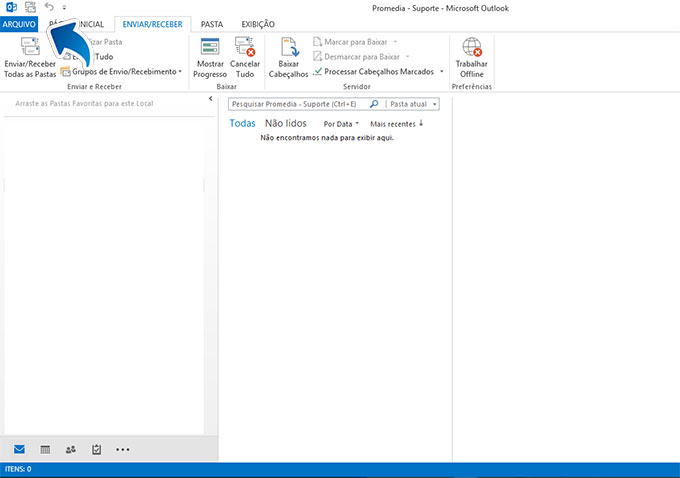
Task: Select the Todas message filter
Action: coord(242,124)
